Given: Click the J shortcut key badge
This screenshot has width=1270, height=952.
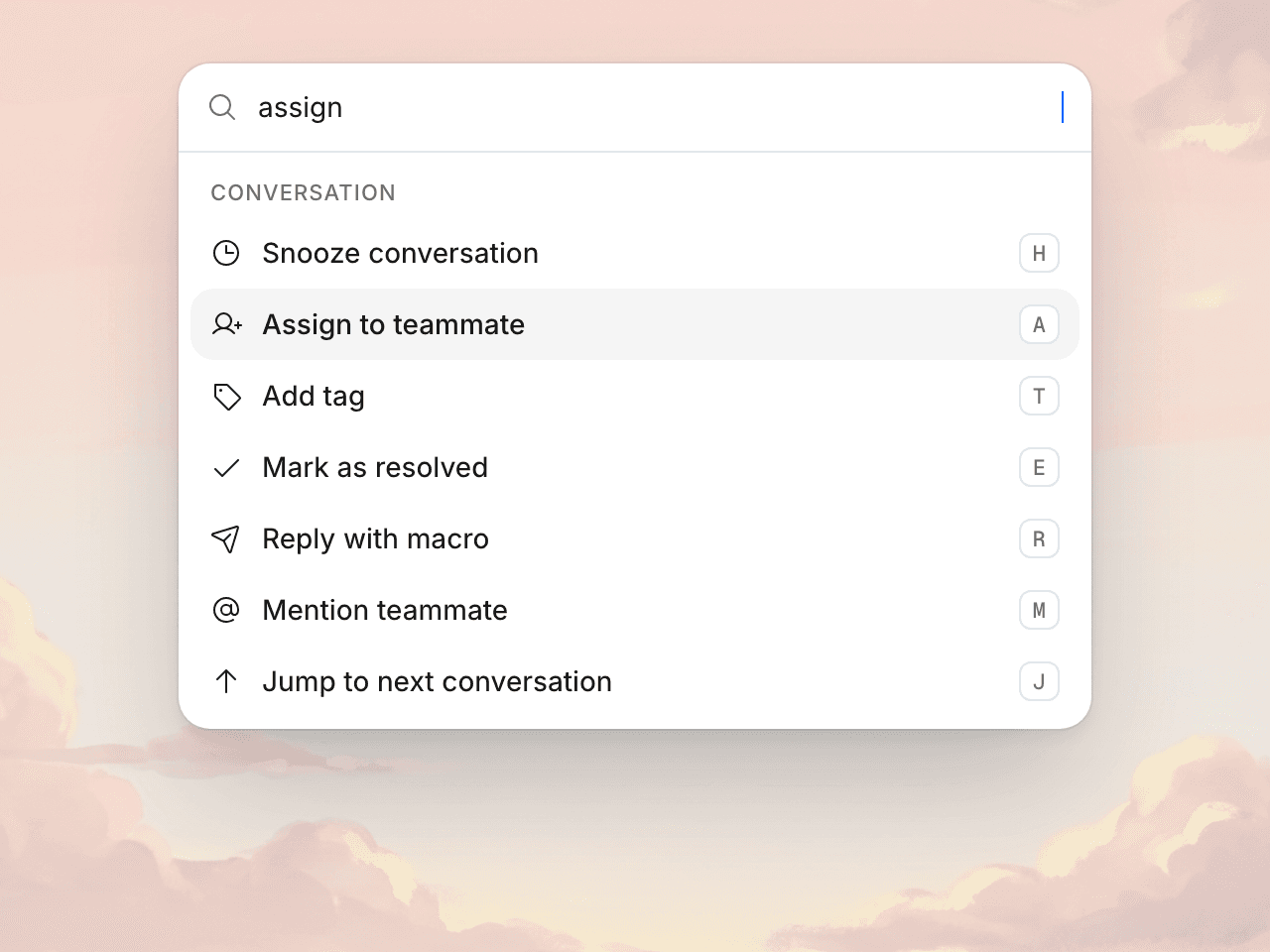Looking at the screenshot, I should point(1039,681).
